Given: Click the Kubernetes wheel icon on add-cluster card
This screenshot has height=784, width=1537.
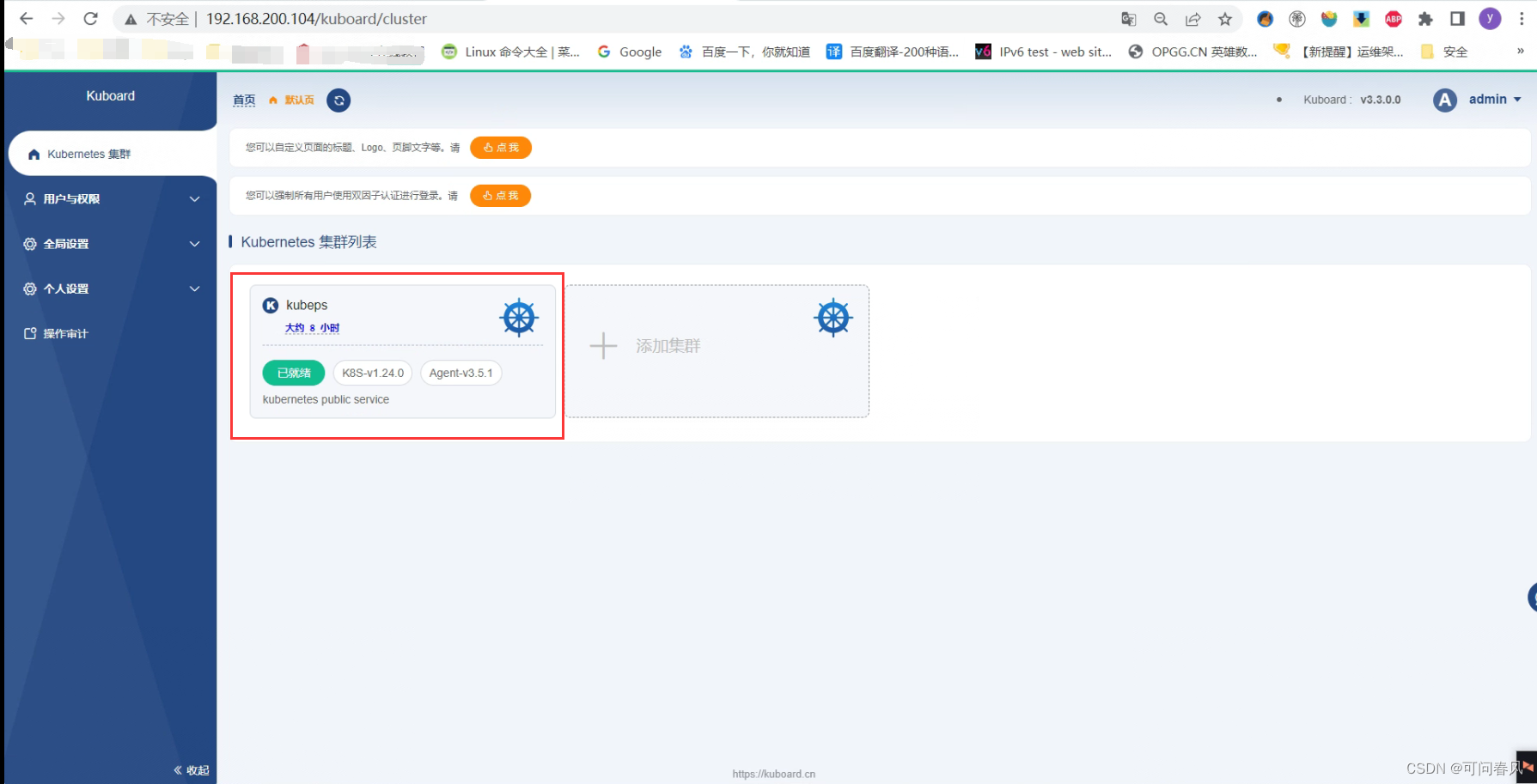Looking at the screenshot, I should [x=833, y=318].
